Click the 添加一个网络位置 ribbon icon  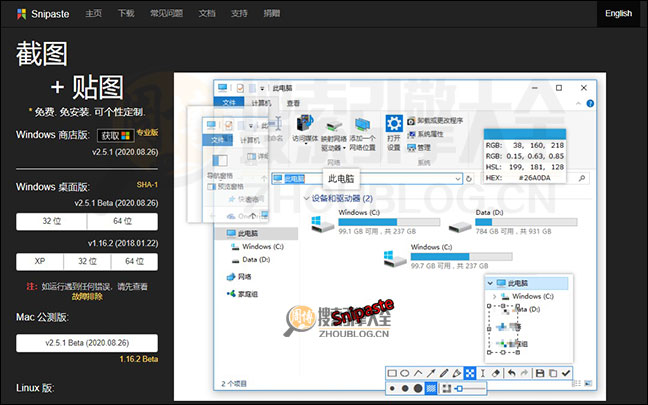point(362,133)
